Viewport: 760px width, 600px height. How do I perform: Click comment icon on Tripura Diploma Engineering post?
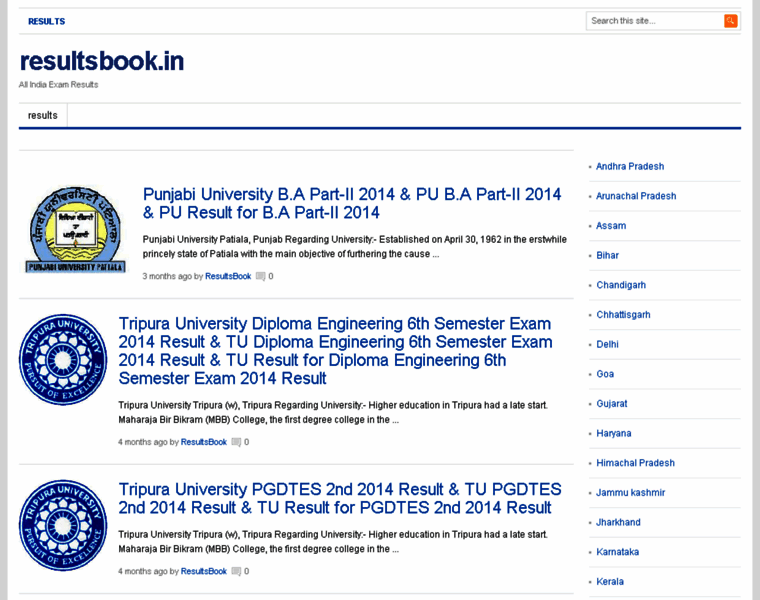pos(236,442)
